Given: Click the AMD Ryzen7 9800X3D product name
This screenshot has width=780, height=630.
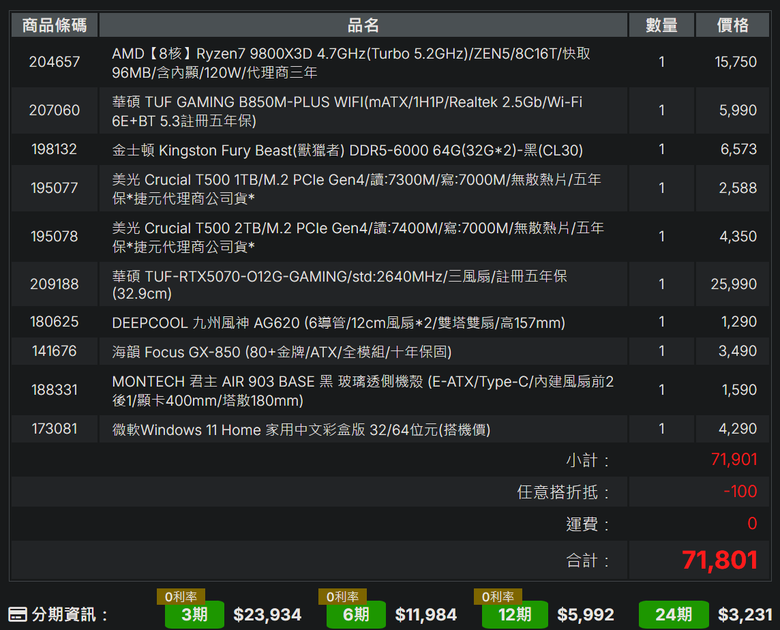Looking at the screenshot, I should [x=351, y=63].
